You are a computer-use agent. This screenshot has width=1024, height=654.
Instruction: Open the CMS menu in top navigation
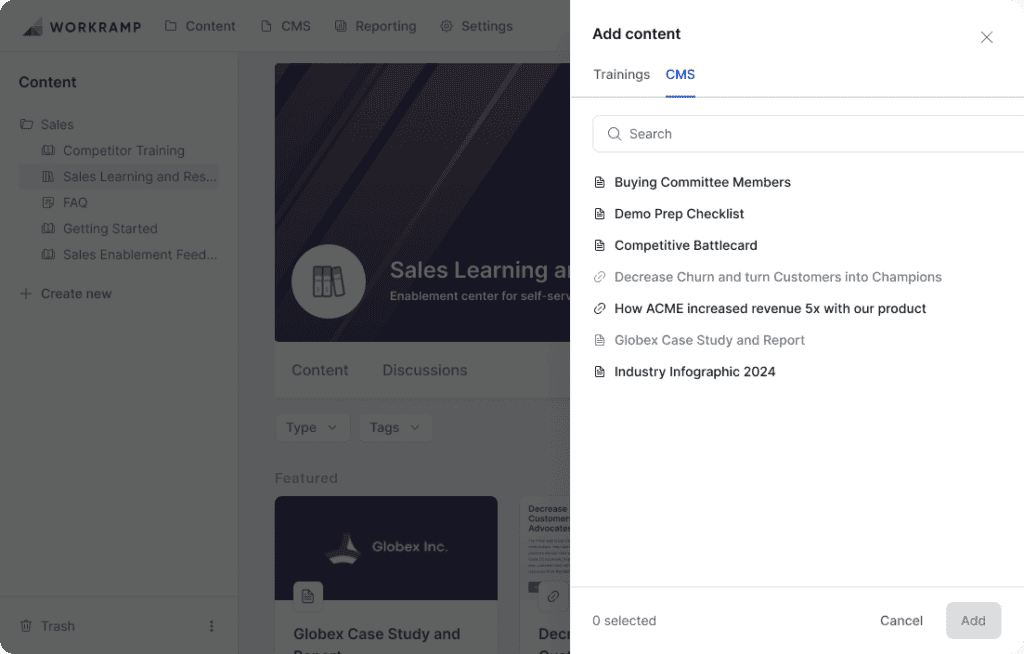[x=286, y=26]
